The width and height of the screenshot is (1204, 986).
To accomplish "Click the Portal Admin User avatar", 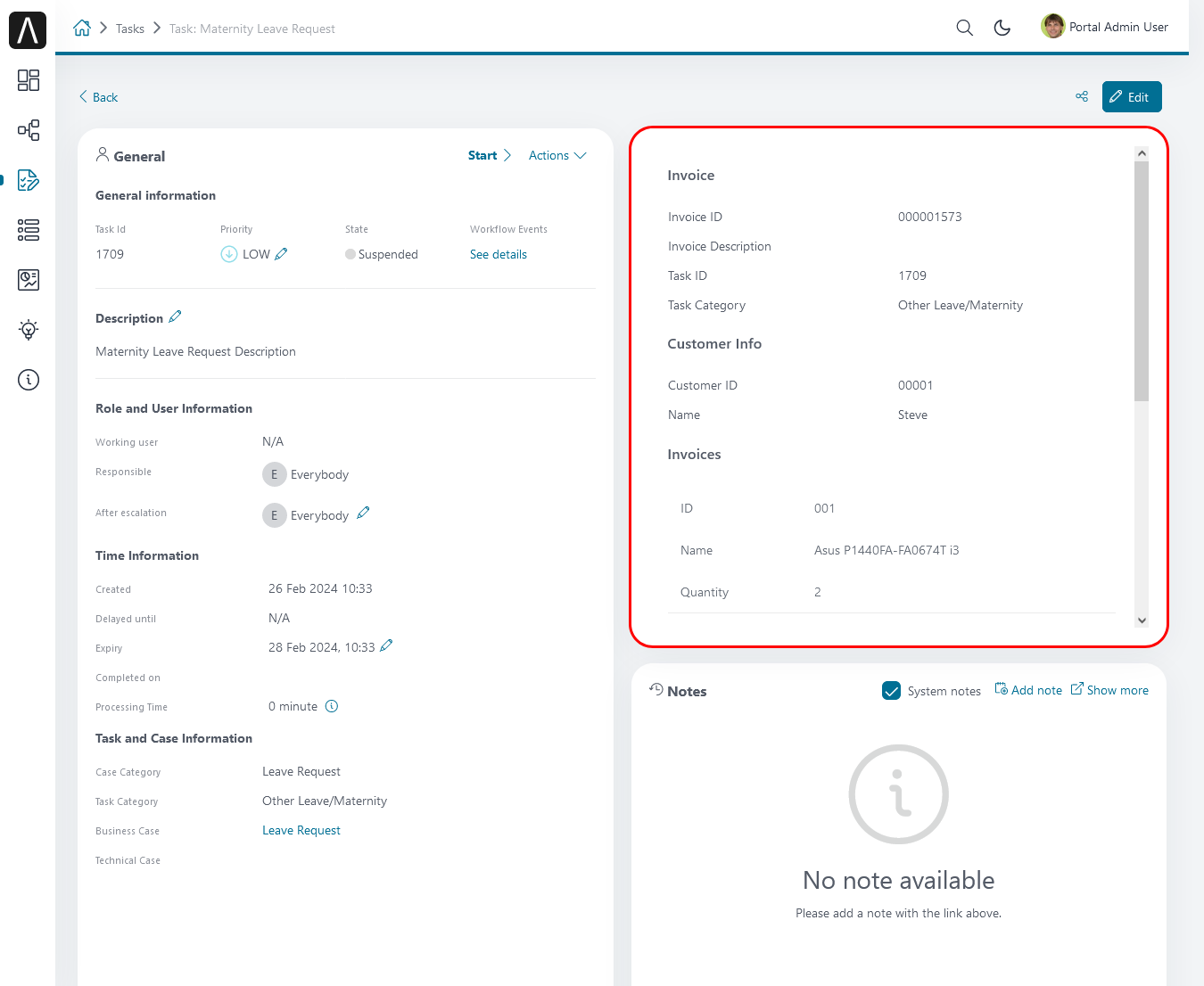I will [1053, 26].
